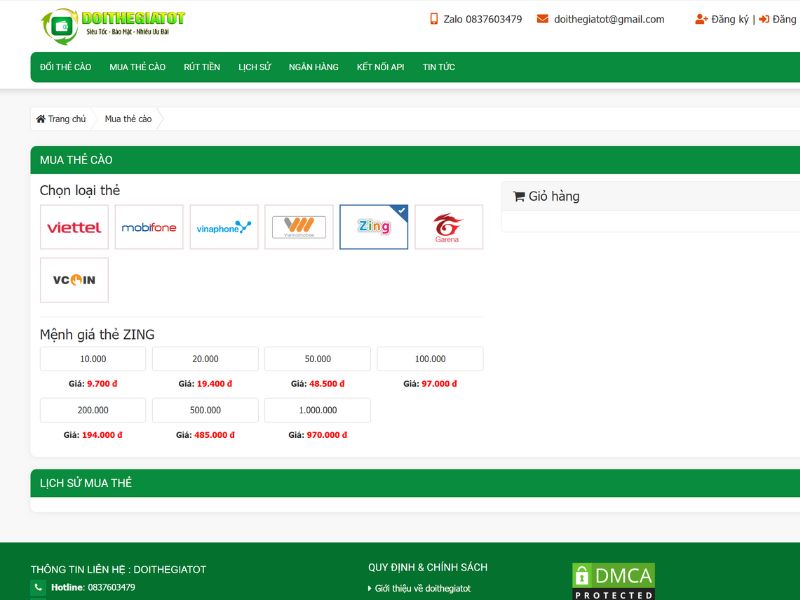Click the Mua thẻ cào breadcrumb
This screenshot has width=800, height=600.
(x=128, y=119)
